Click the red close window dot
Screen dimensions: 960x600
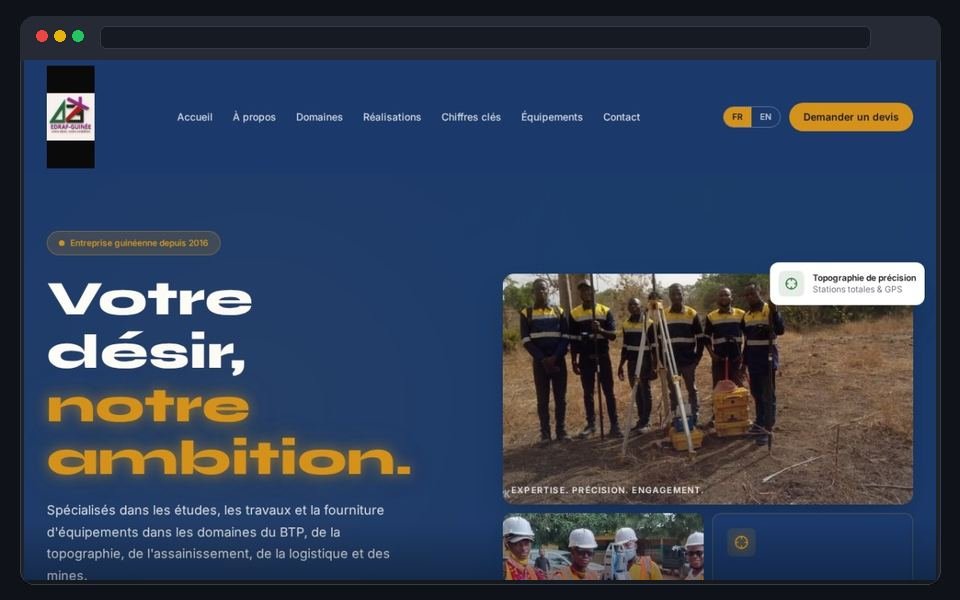[x=42, y=36]
